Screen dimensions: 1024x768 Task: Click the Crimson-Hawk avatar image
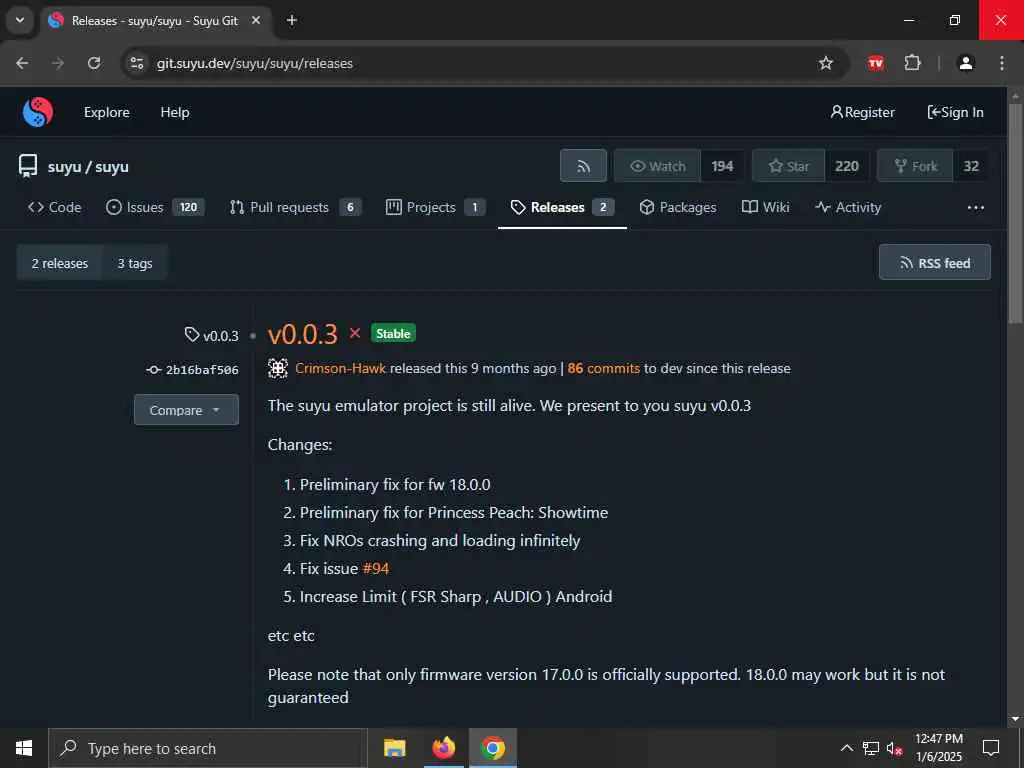point(278,368)
